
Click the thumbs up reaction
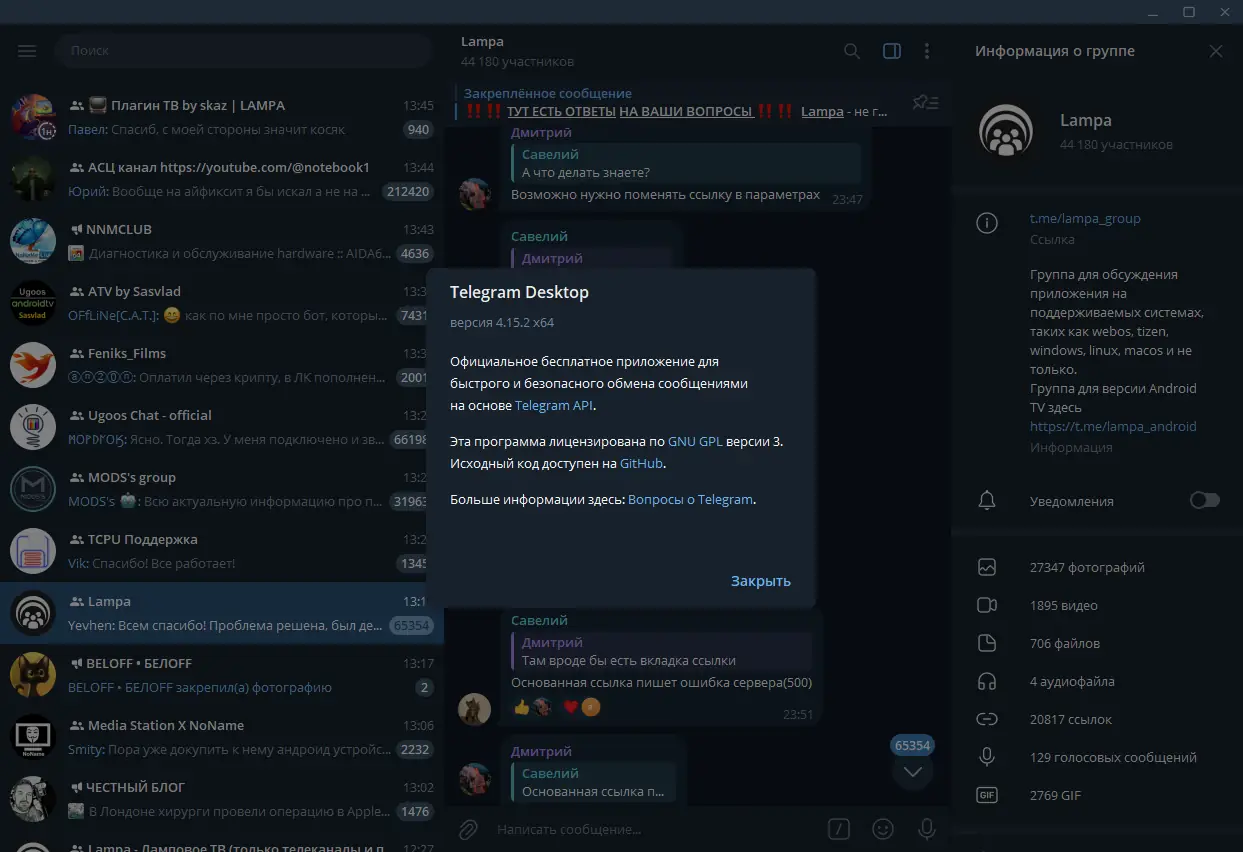[521, 707]
